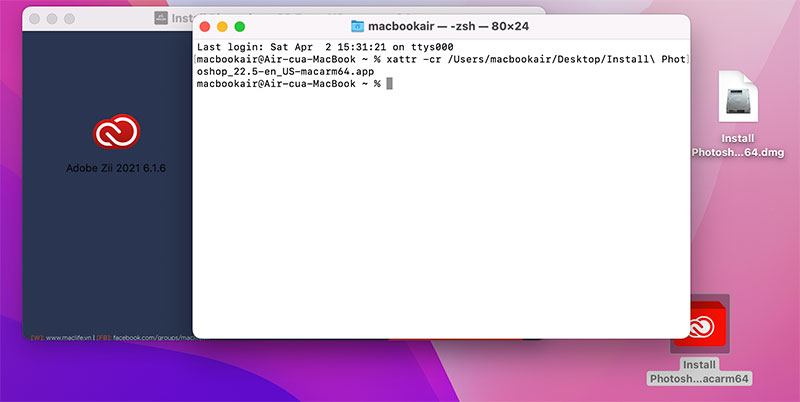Click the gray zoom button of Adobe Zii window
800x402 pixels.
coord(69,18)
